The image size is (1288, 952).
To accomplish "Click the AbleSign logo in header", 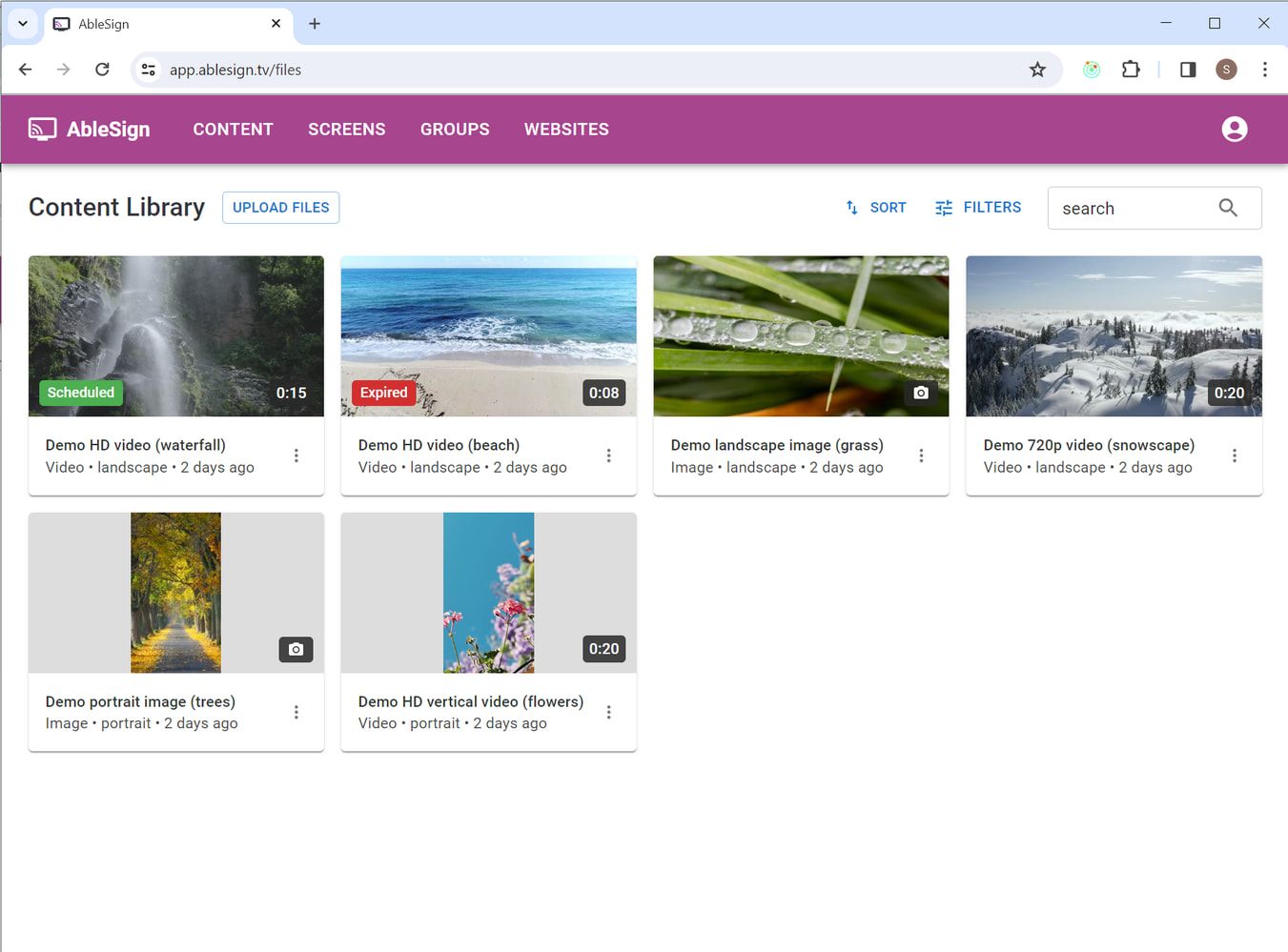I will tap(90, 129).
